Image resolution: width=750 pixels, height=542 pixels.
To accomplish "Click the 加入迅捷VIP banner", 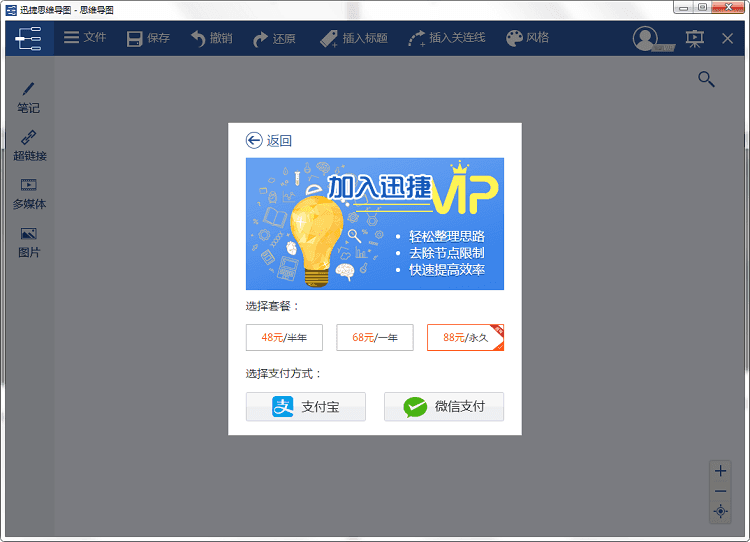I will [375, 224].
